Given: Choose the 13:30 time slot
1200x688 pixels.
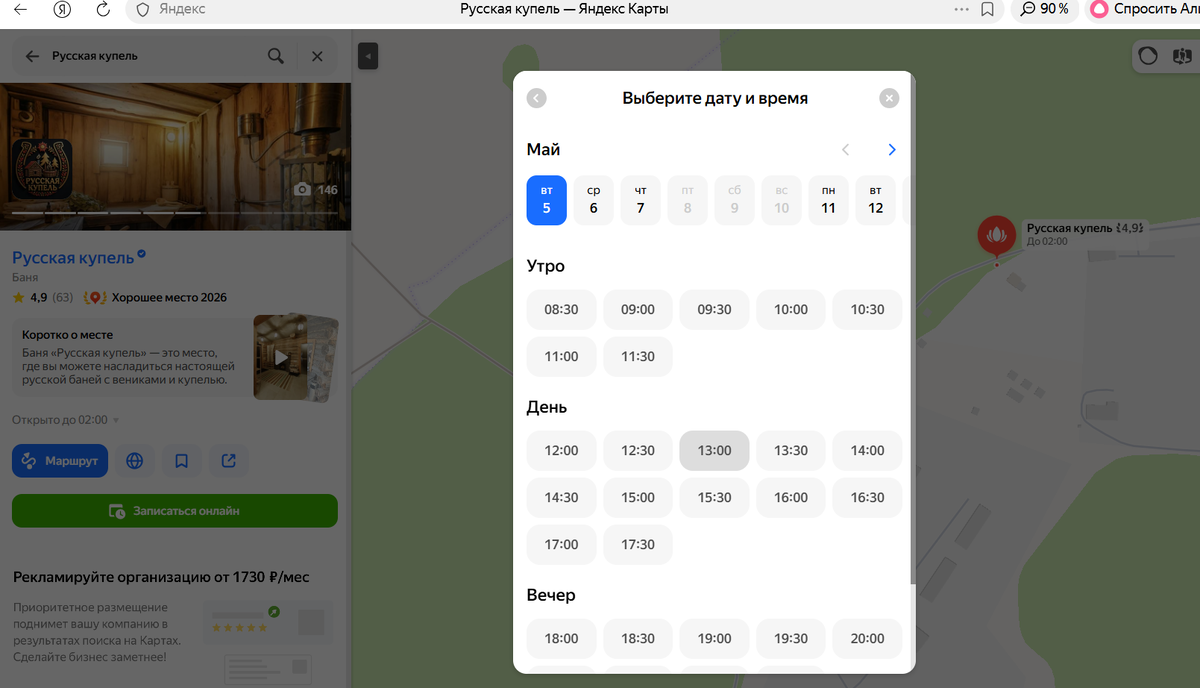Looking at the screenshot, I should point(791,450).
